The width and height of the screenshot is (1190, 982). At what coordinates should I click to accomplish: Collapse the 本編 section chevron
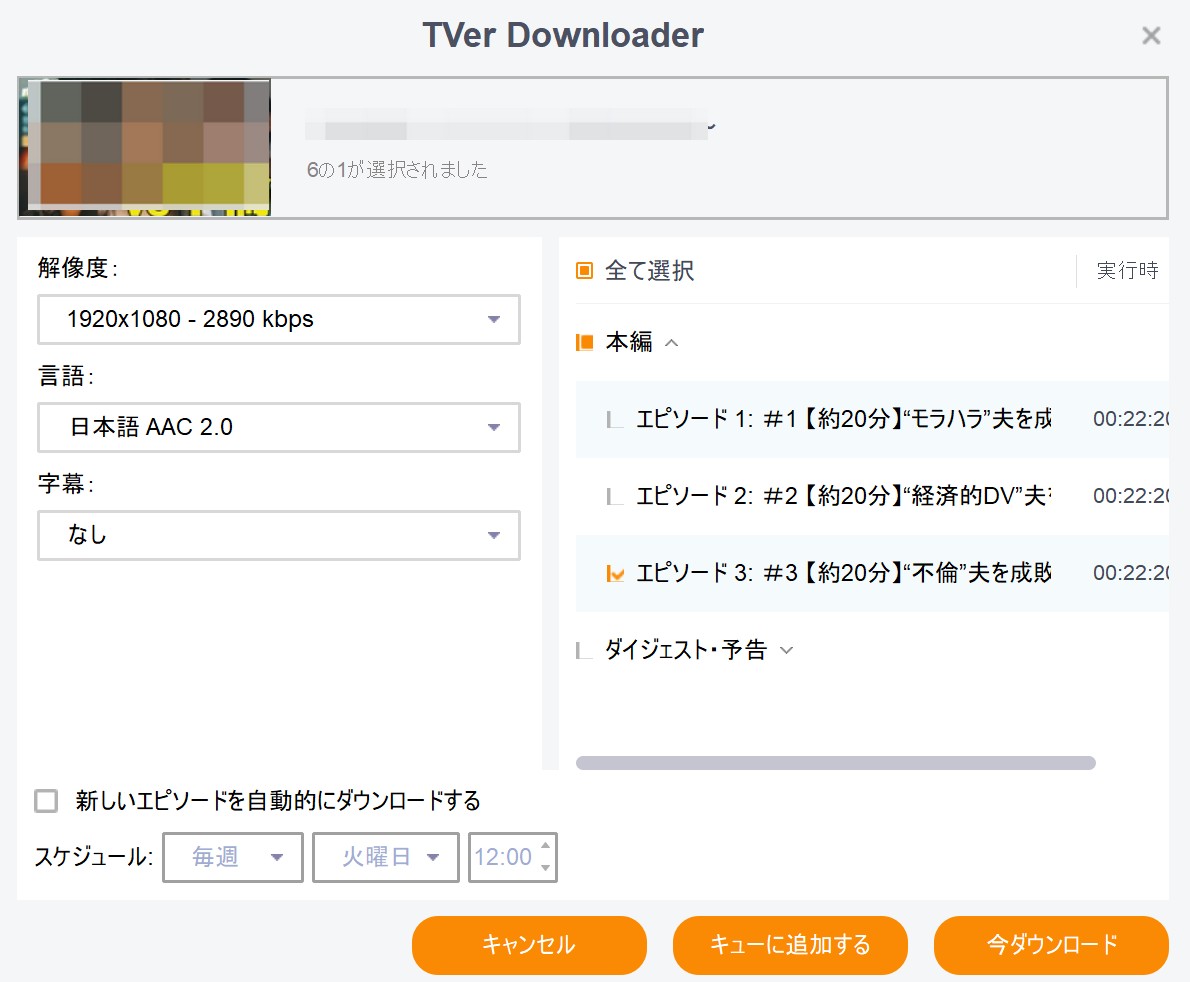click(671, 343)
